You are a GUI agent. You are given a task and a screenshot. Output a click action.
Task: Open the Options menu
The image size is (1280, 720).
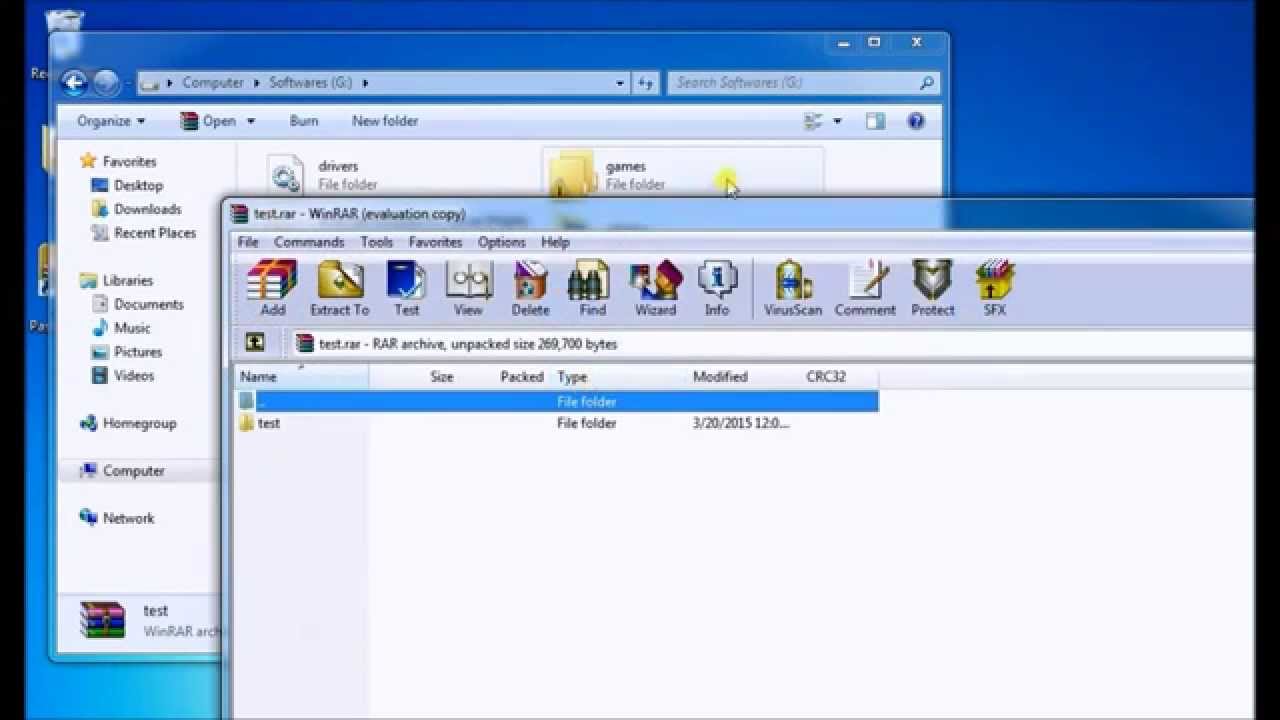(x=501, y=242)
